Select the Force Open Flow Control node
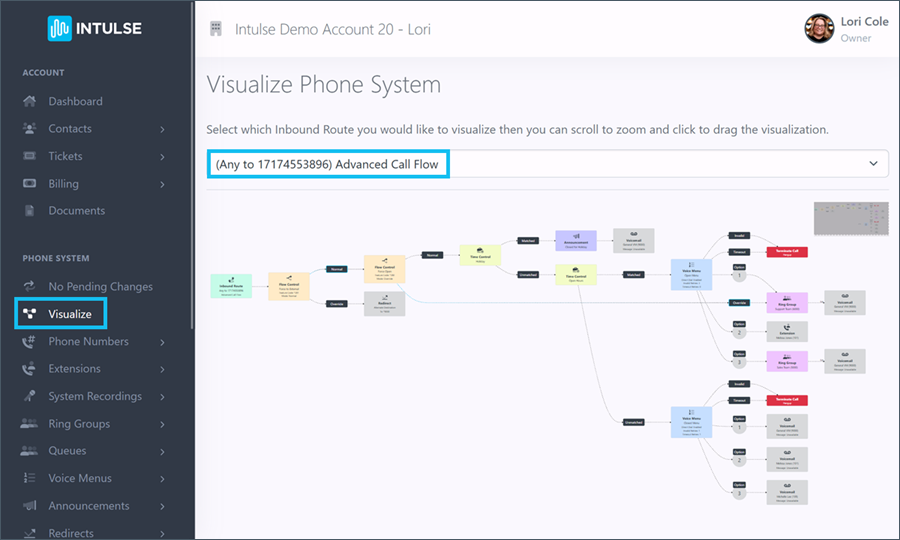The height and width of the screenshot is (540, 900). point(385,269)
